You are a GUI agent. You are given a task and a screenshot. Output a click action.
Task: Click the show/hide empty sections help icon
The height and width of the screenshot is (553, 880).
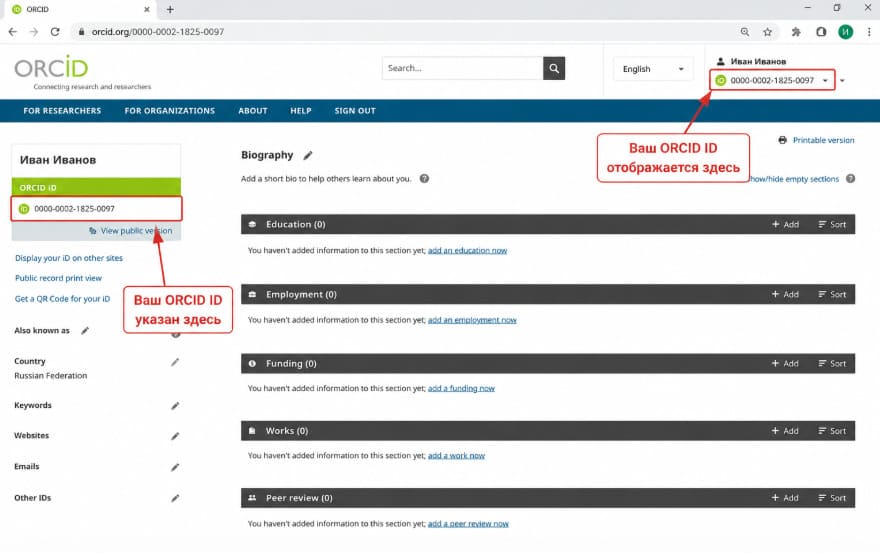pos(850,179)
